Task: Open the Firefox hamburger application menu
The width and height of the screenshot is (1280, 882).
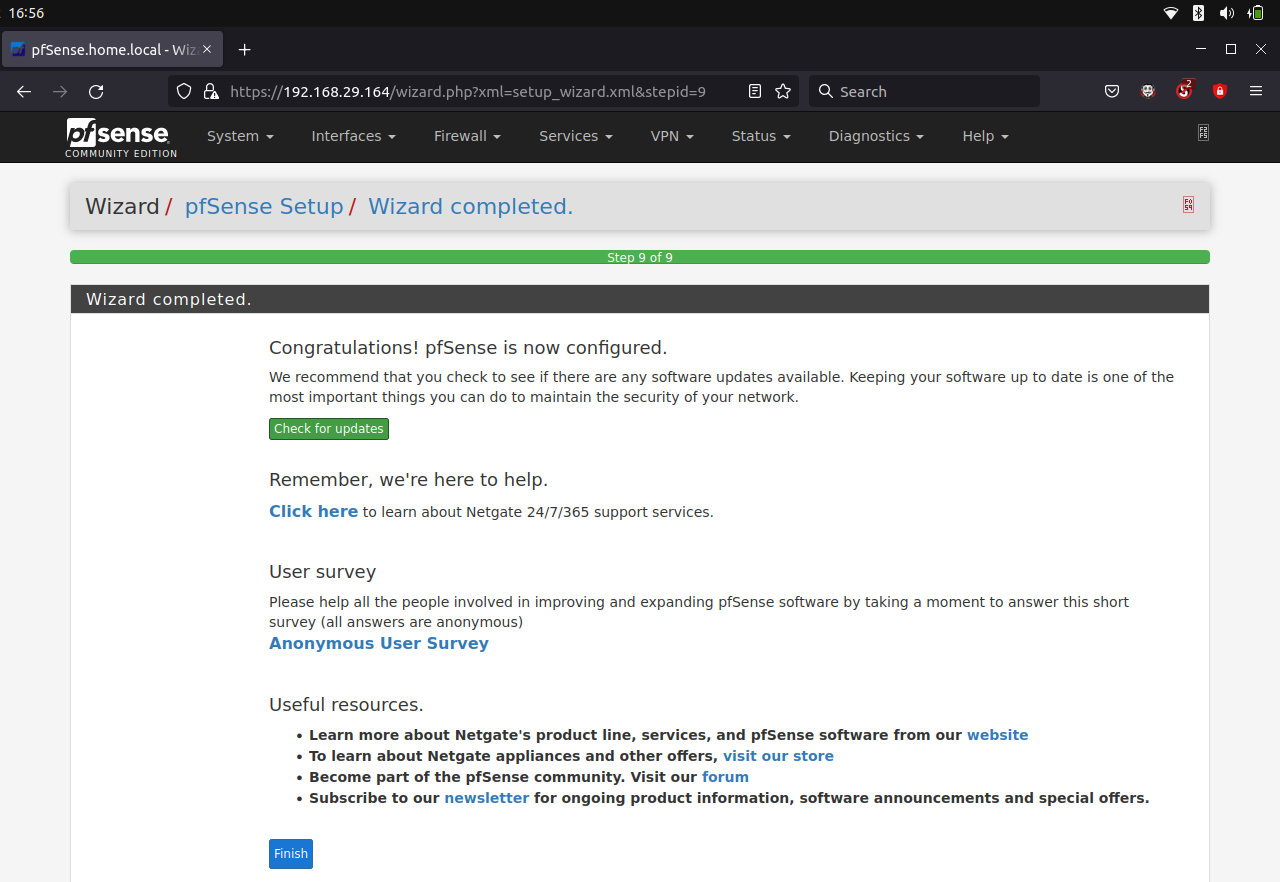Action: click(1256, 91)
